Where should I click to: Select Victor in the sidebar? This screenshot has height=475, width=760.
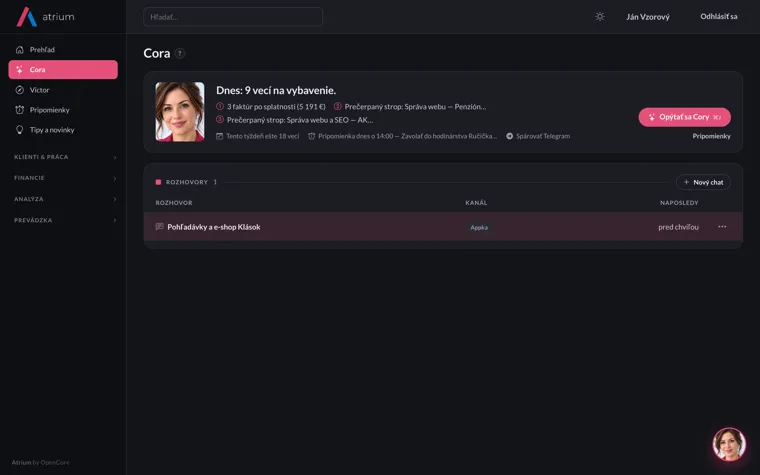tap(63, 90)
